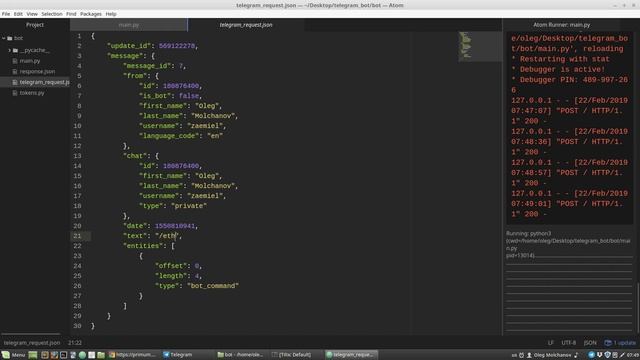Open the Find menu
Image resolution: width=640 pixels, height=360 pixels.
(x=71, y=14)
